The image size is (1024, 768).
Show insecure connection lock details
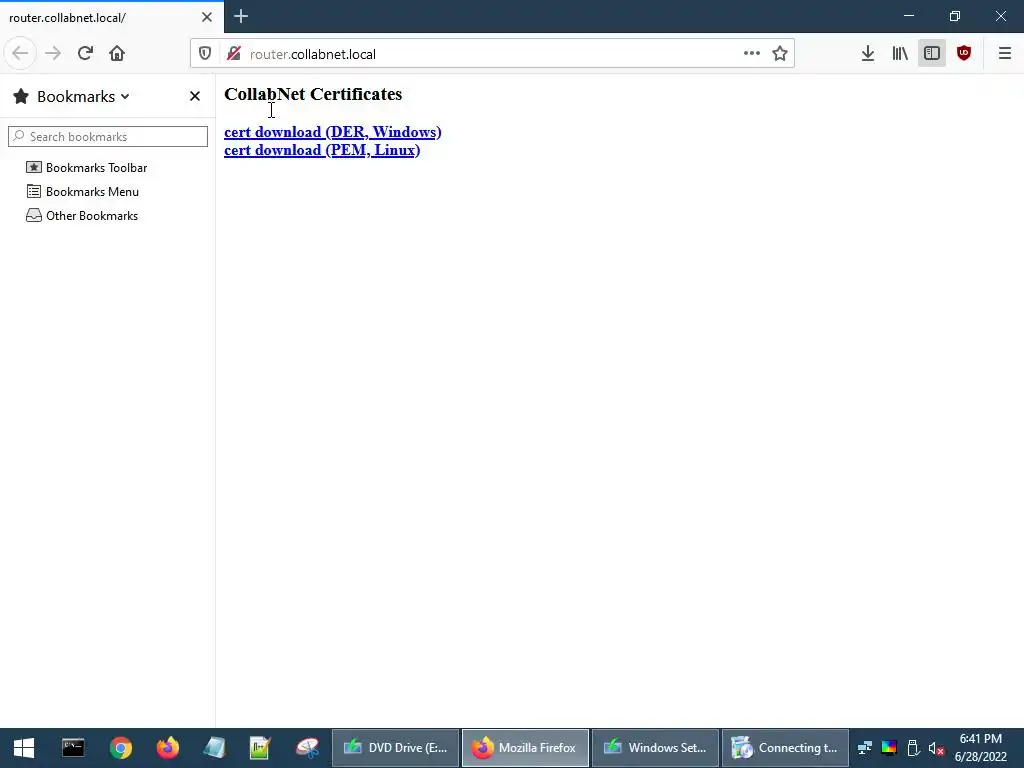234,54
